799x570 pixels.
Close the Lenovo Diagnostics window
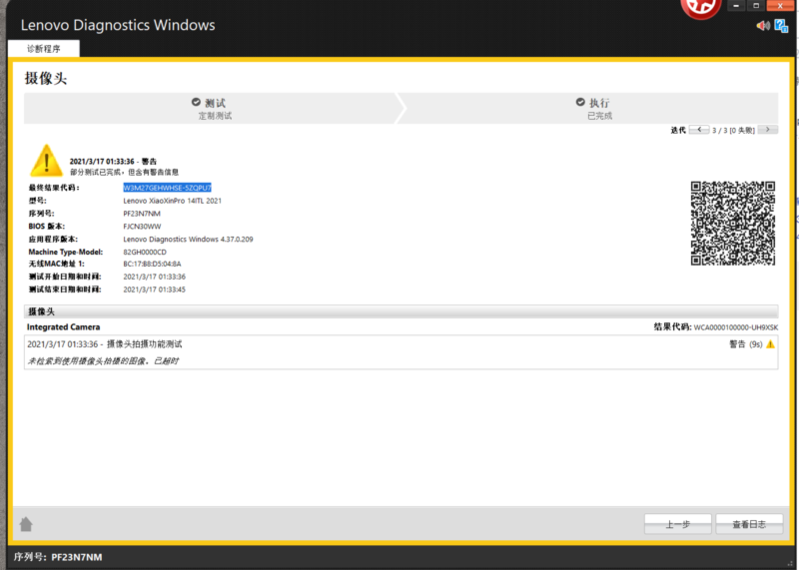coord(780,6)
